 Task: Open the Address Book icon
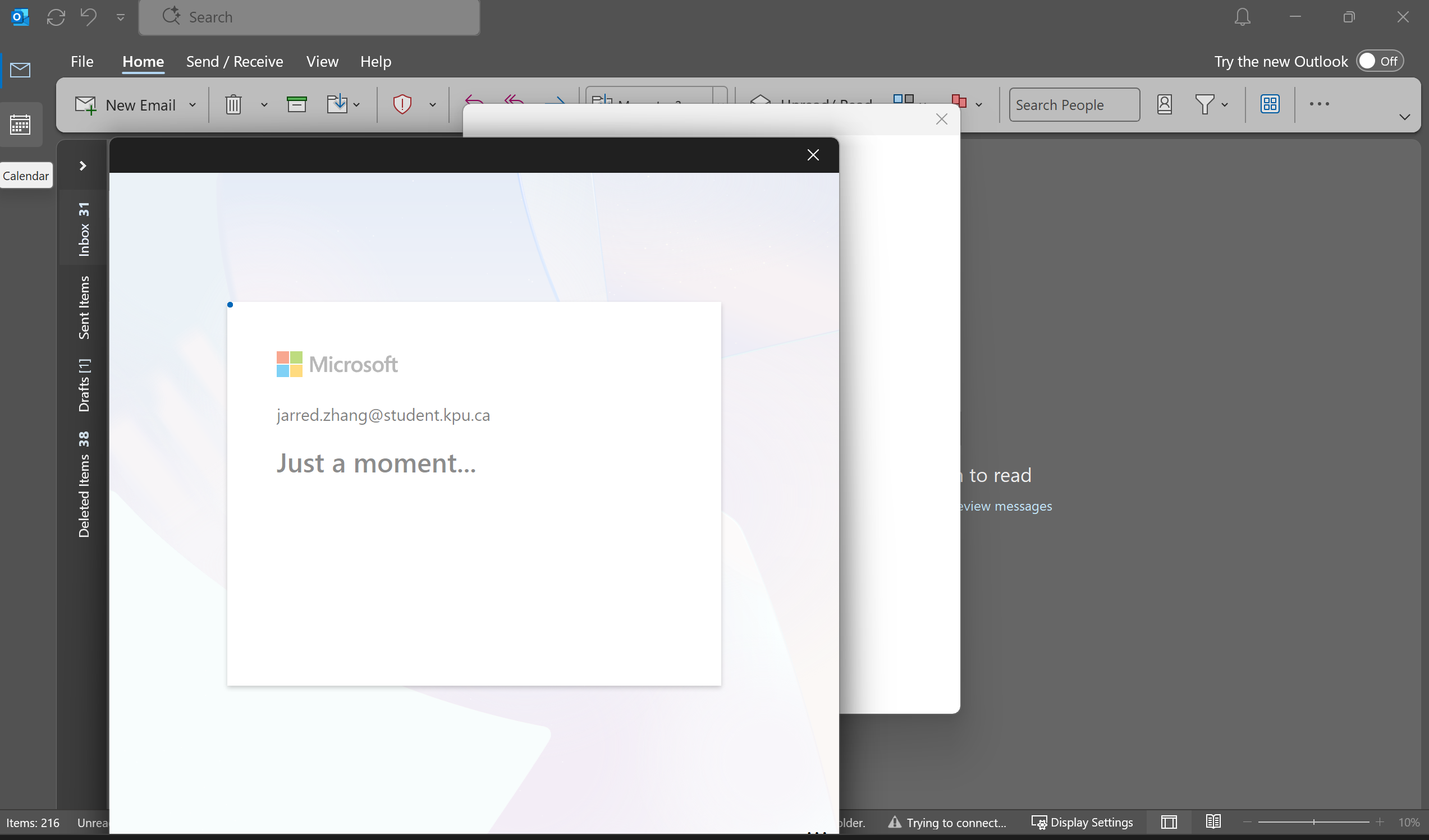tap(1164, 104)
